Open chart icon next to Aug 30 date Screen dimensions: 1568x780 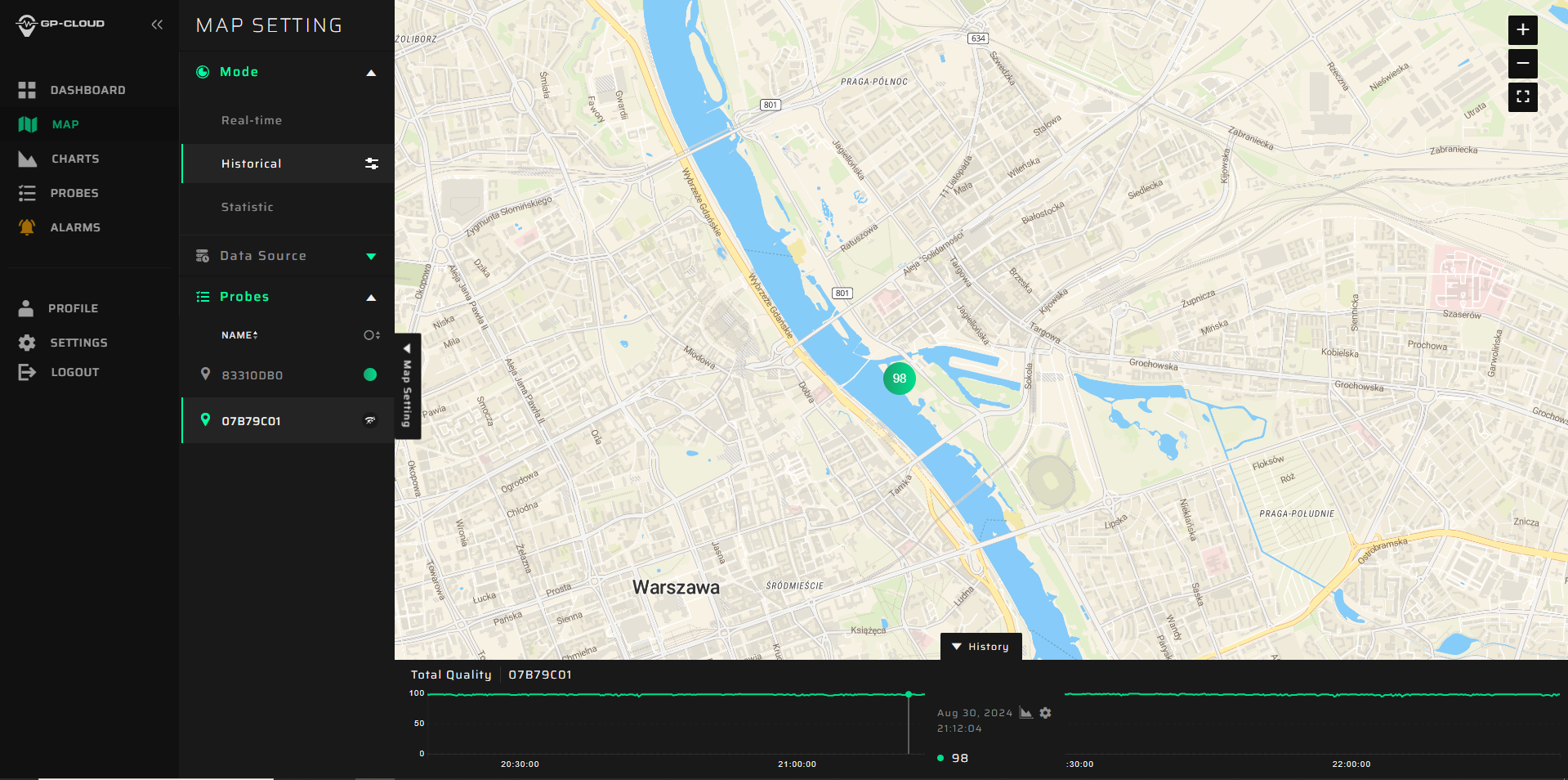[1025, 713]
